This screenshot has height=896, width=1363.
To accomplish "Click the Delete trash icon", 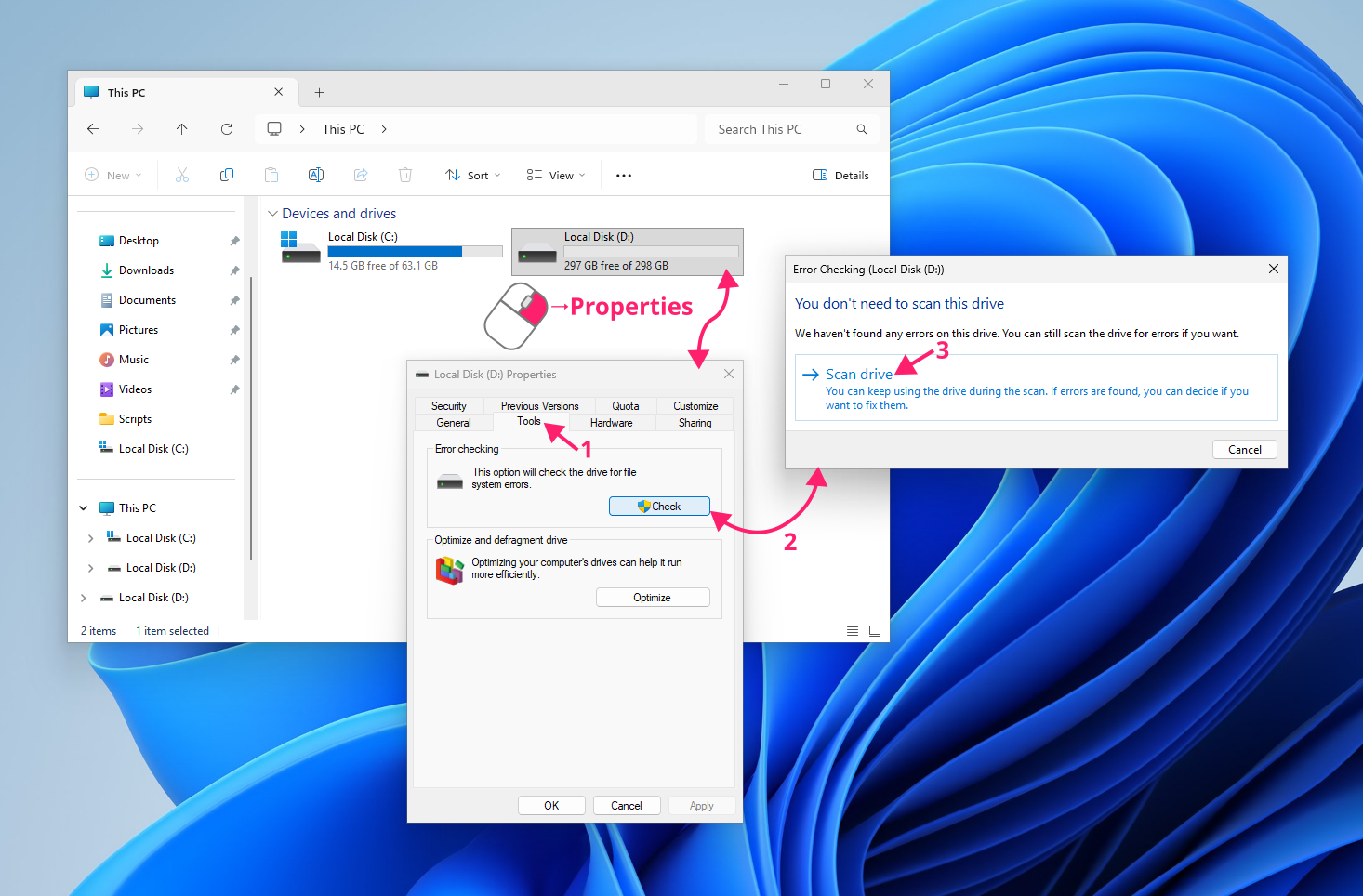I will (x=405, y=175).
